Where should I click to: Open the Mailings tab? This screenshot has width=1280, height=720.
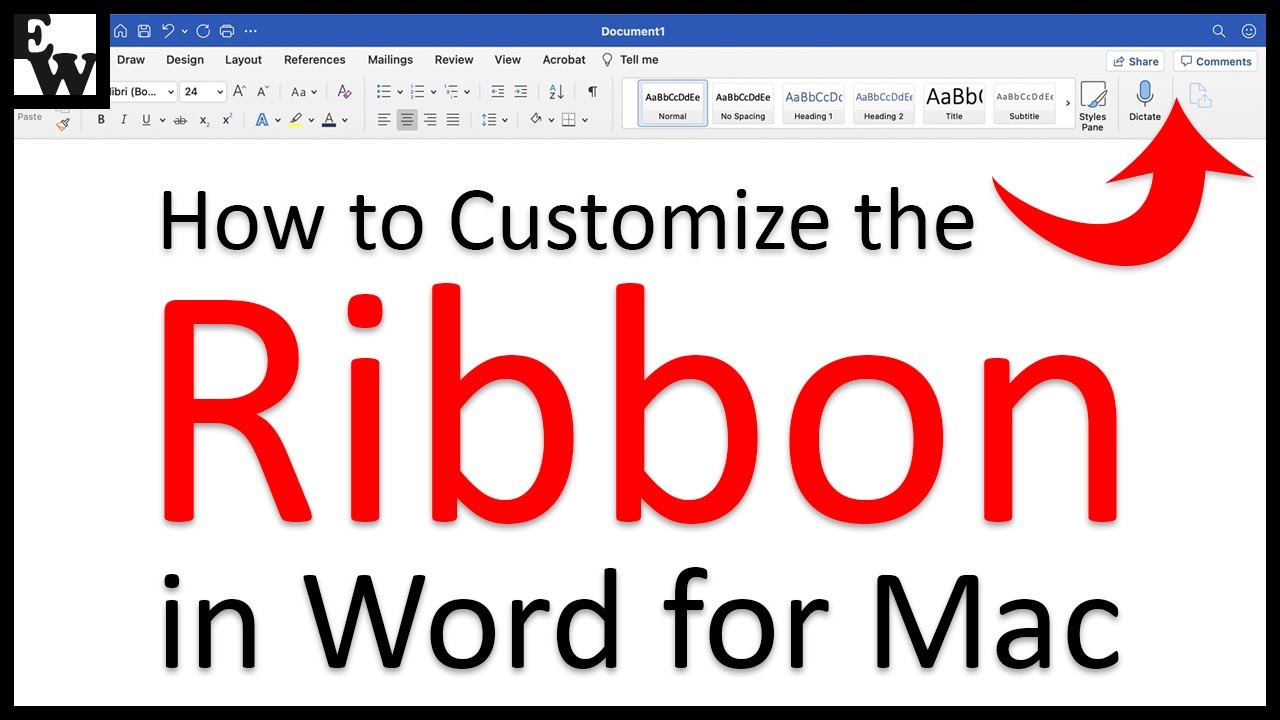click(x=390, y=60)
